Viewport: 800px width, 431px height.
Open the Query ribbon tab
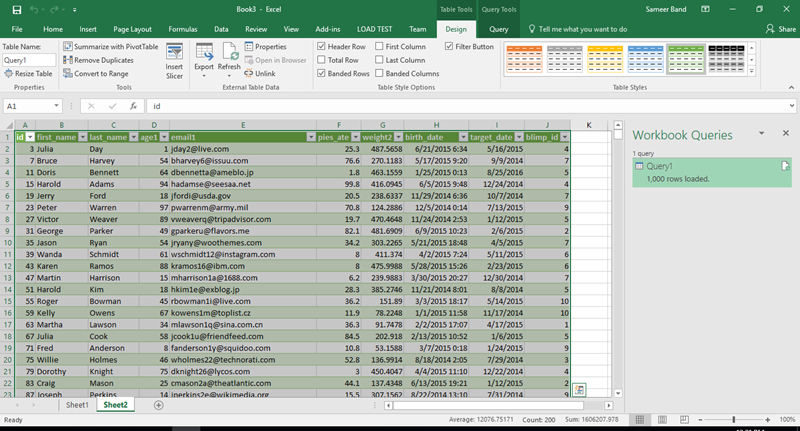(498, 30)
